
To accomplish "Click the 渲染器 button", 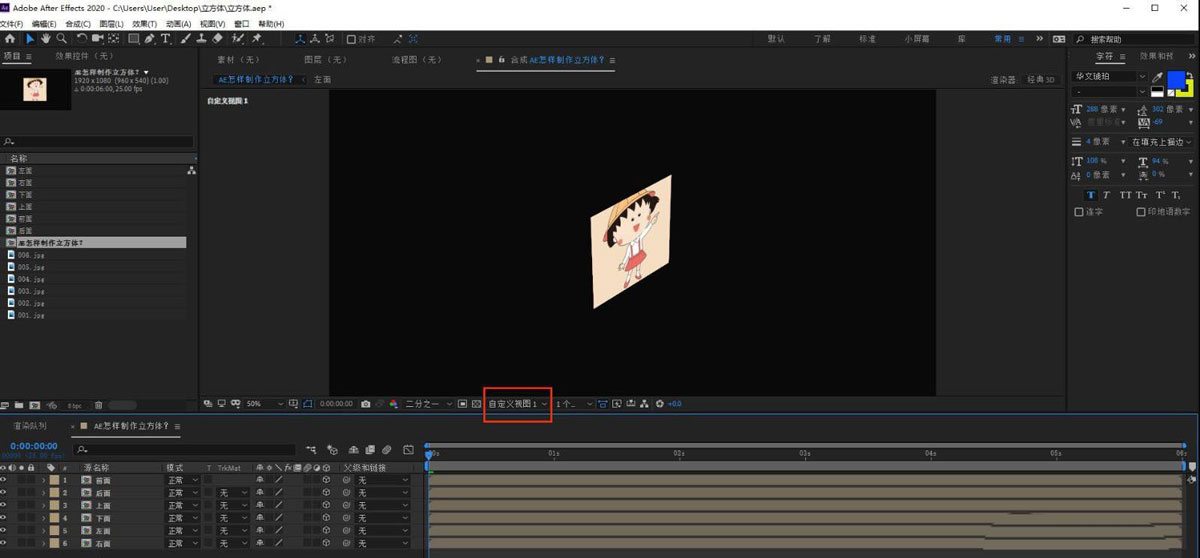I will pos(1003,79).
